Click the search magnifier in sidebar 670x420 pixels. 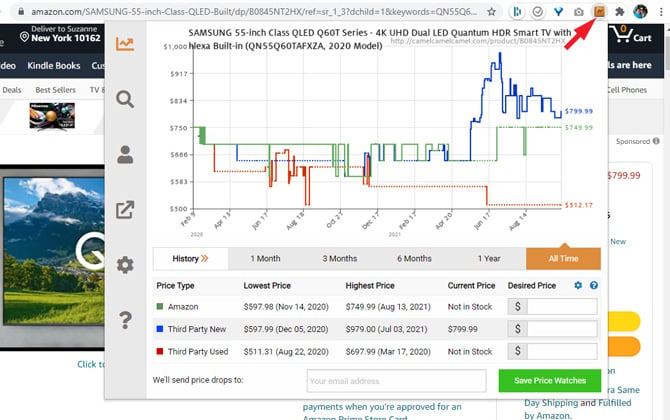[x=125, y=99]
